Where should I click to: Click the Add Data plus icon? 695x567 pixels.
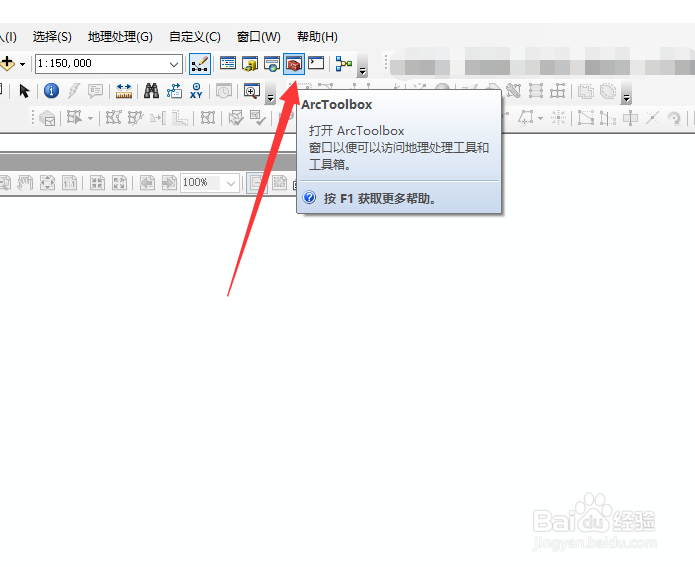[8, 63]
